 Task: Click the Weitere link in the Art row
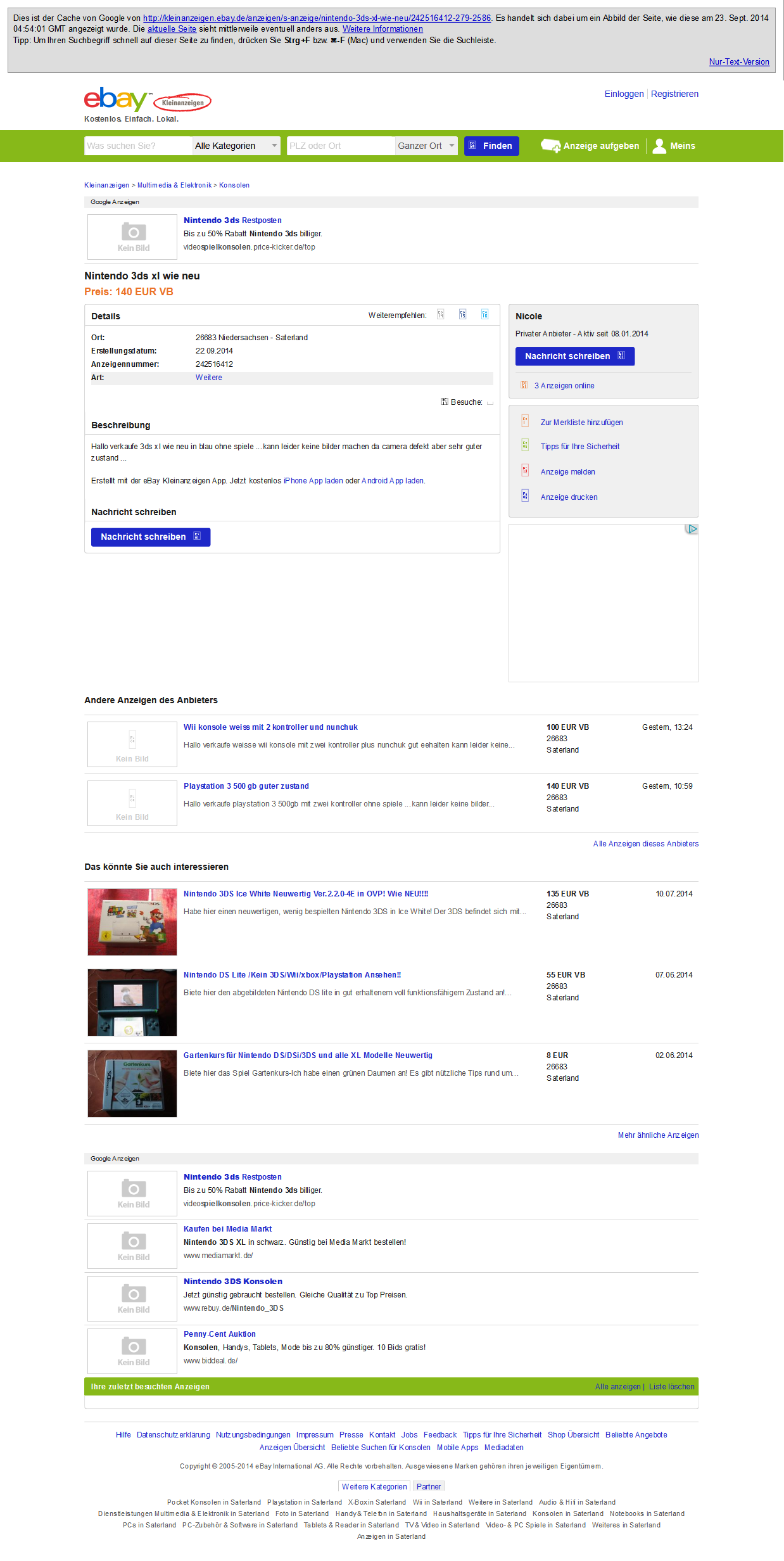[209, 378]
